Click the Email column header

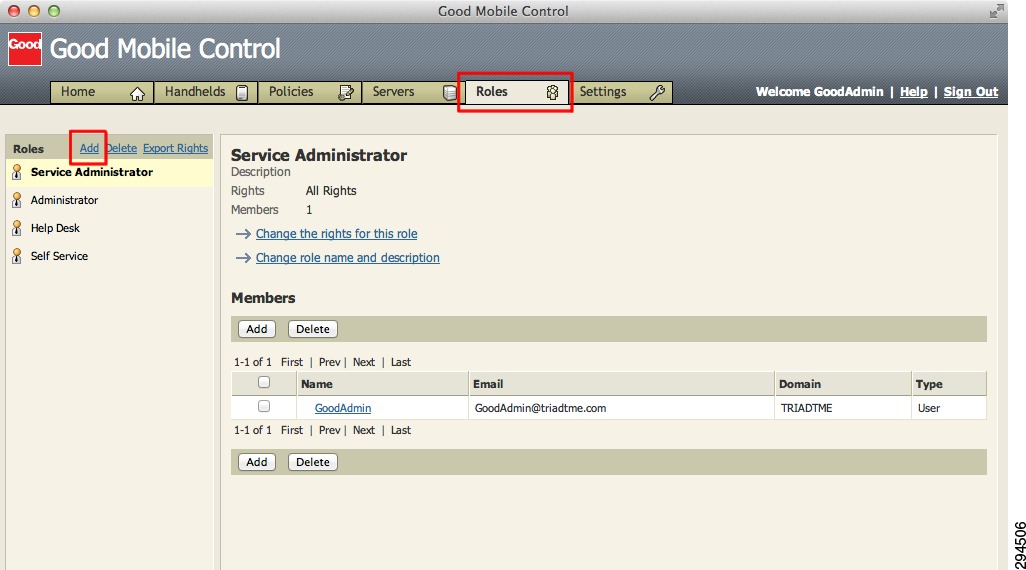click(622, 384)
